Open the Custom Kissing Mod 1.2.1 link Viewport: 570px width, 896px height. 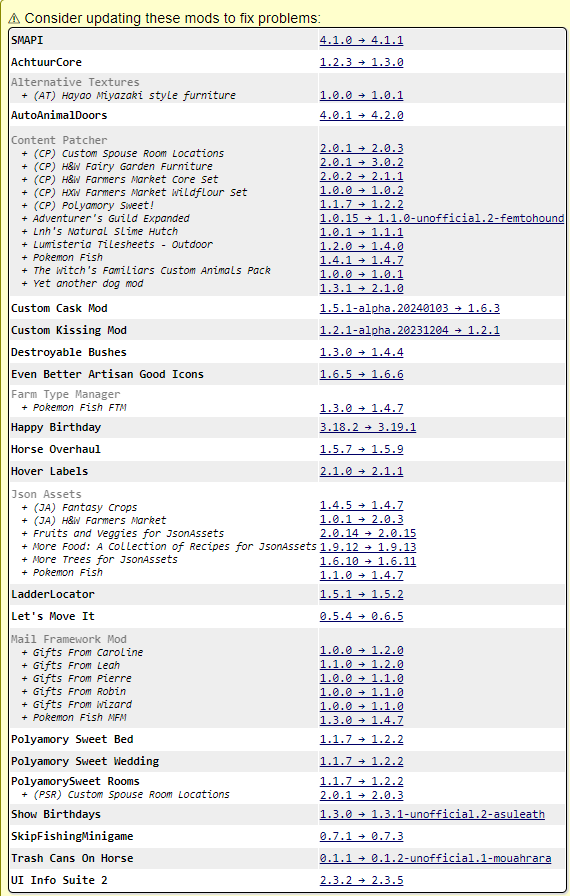coord(410,330)
